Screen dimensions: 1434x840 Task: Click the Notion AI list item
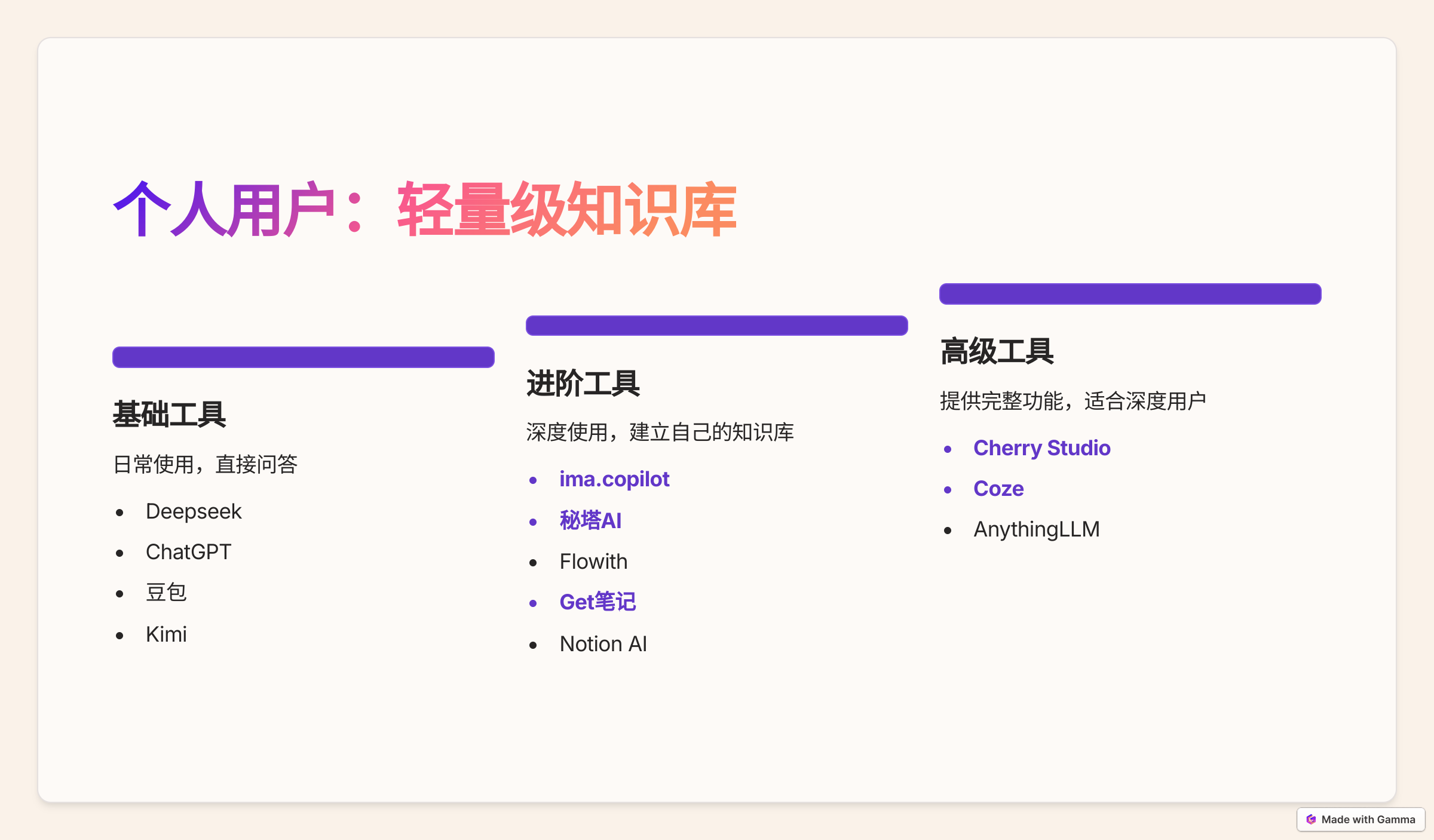coord(603,643)
